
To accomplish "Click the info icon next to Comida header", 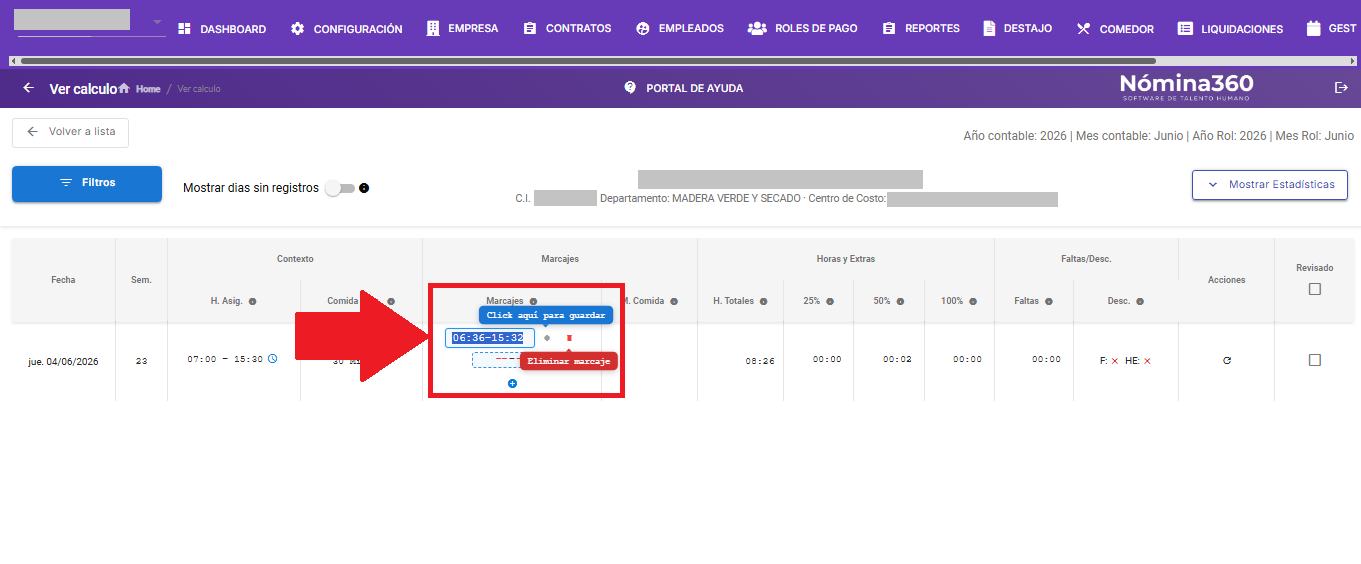I will (391, 301).
